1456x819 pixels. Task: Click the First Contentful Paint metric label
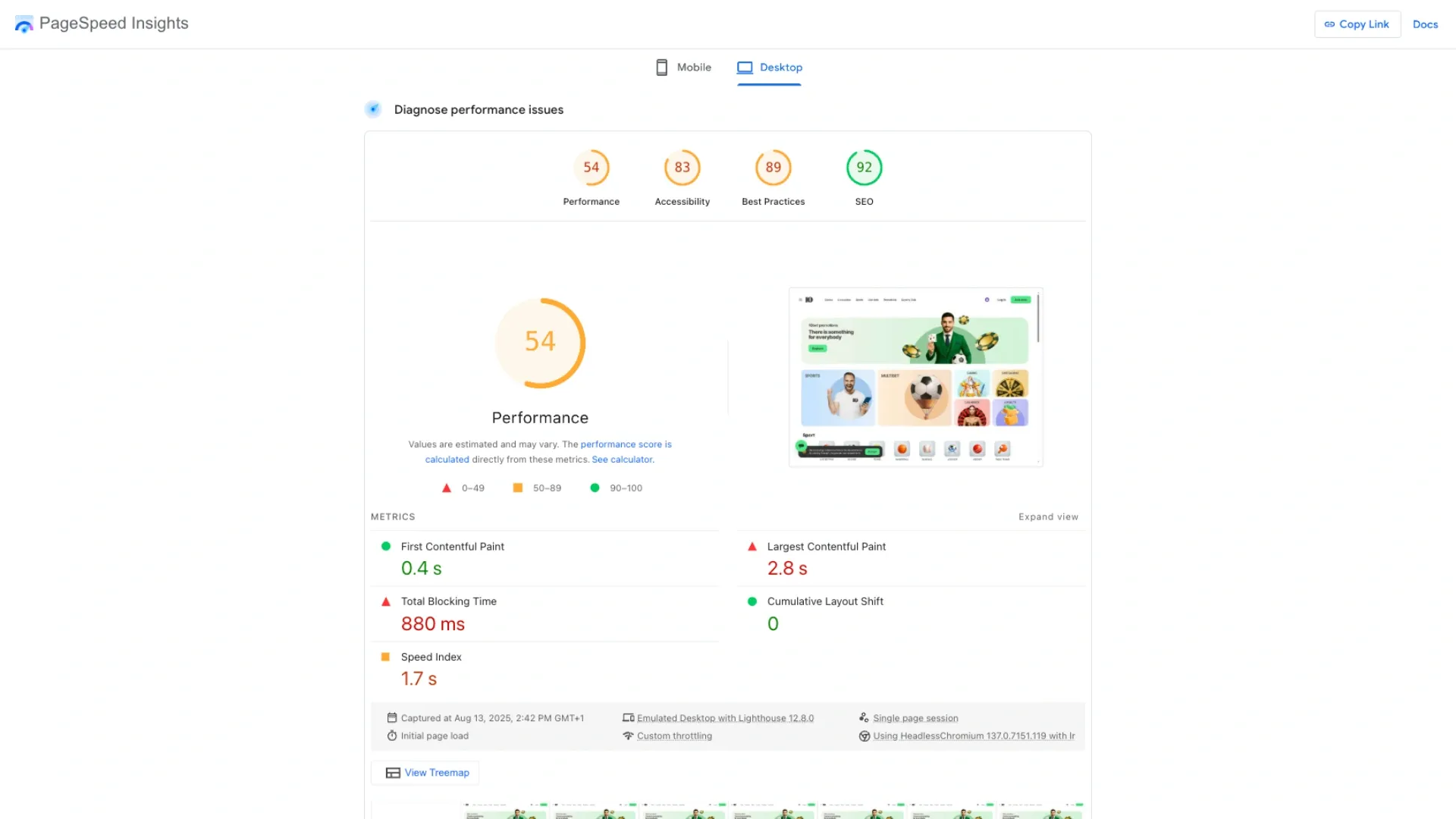click(x=453, y=547)
